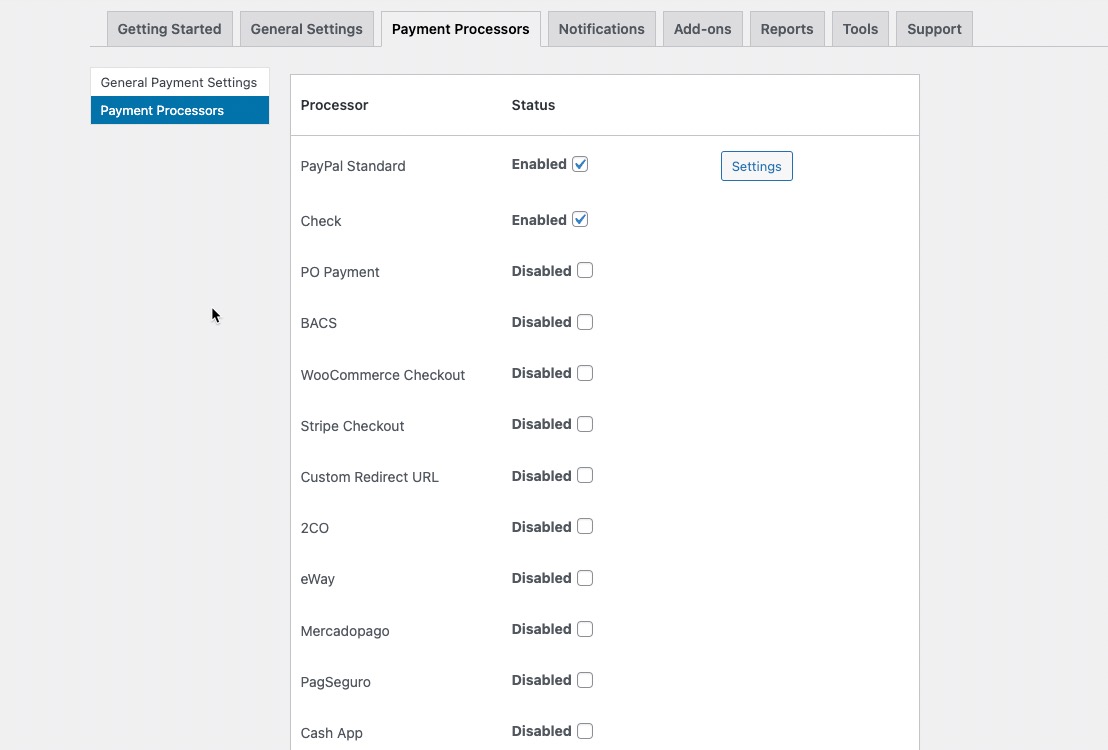Uncheck the Check payment processor
Viewport: 1108px width, 750px height.
click(x=580, y=220)
